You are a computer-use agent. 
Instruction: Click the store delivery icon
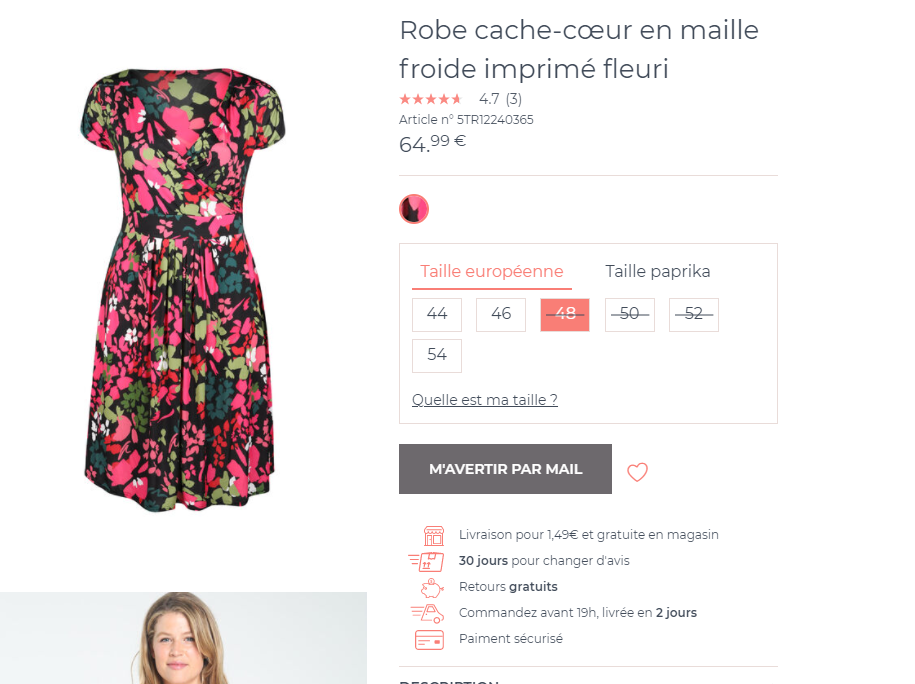432,534
